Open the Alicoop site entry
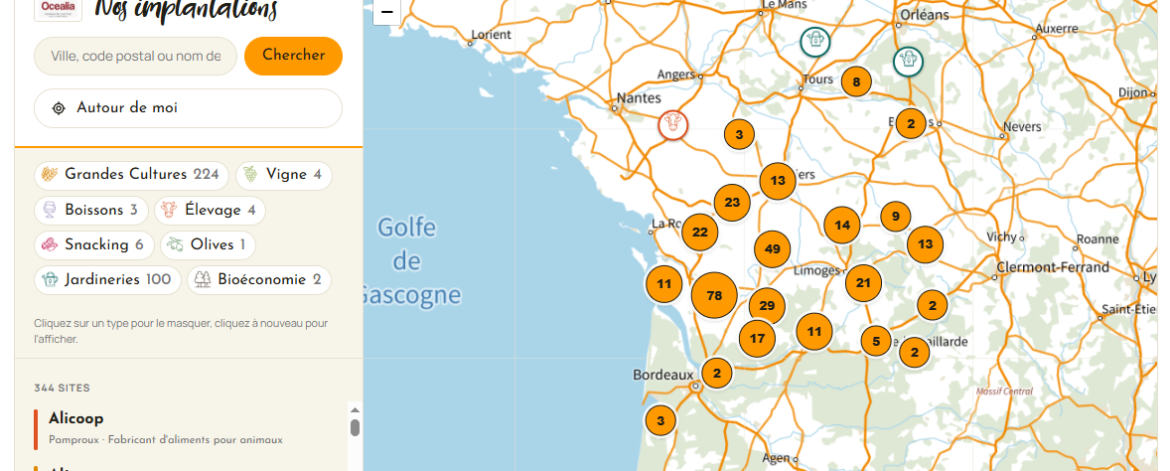Screen dimensions: 1170x471 pyautogui.click(x=190, y=428)
